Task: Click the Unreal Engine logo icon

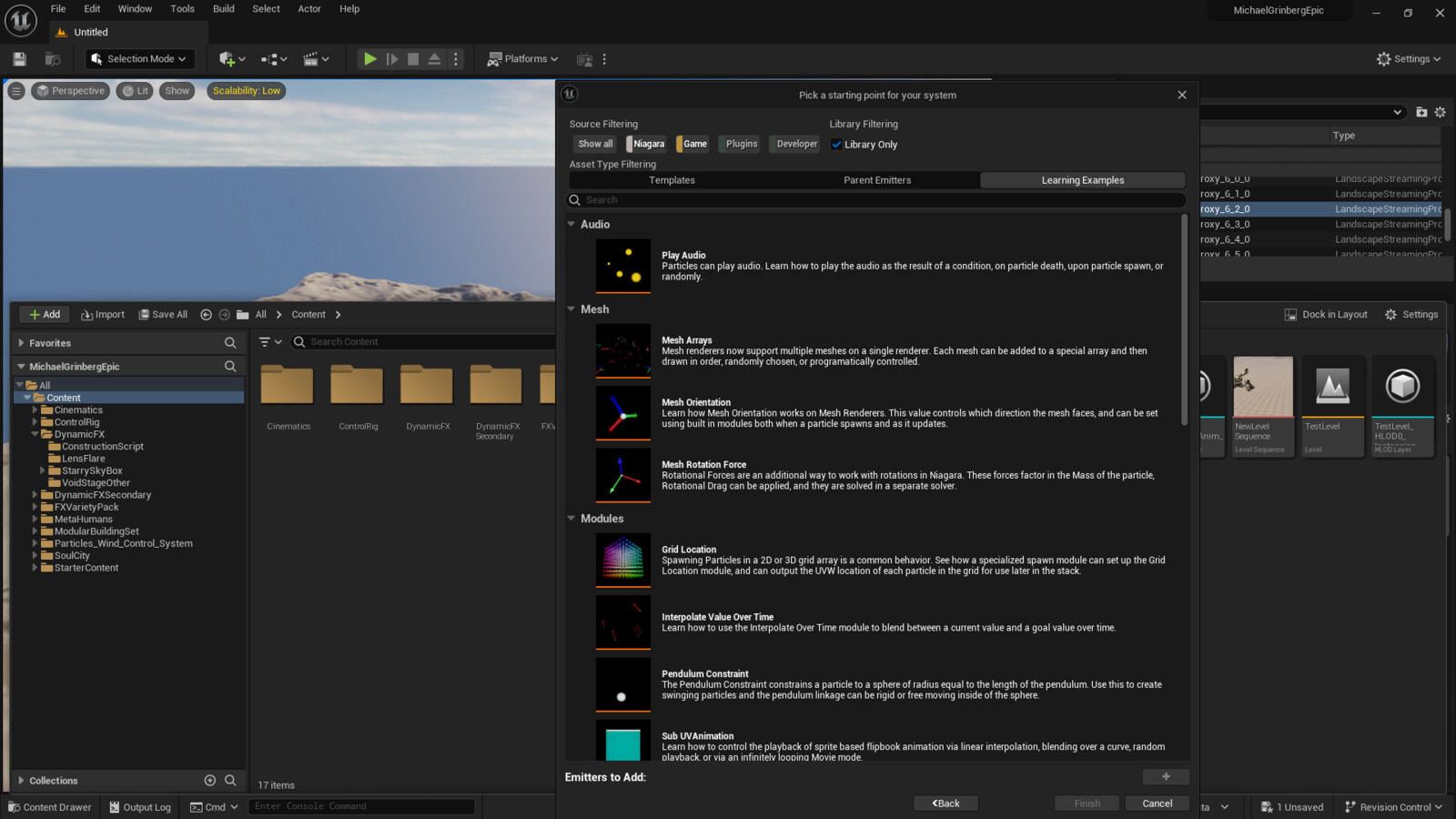Action: (20, 20)
